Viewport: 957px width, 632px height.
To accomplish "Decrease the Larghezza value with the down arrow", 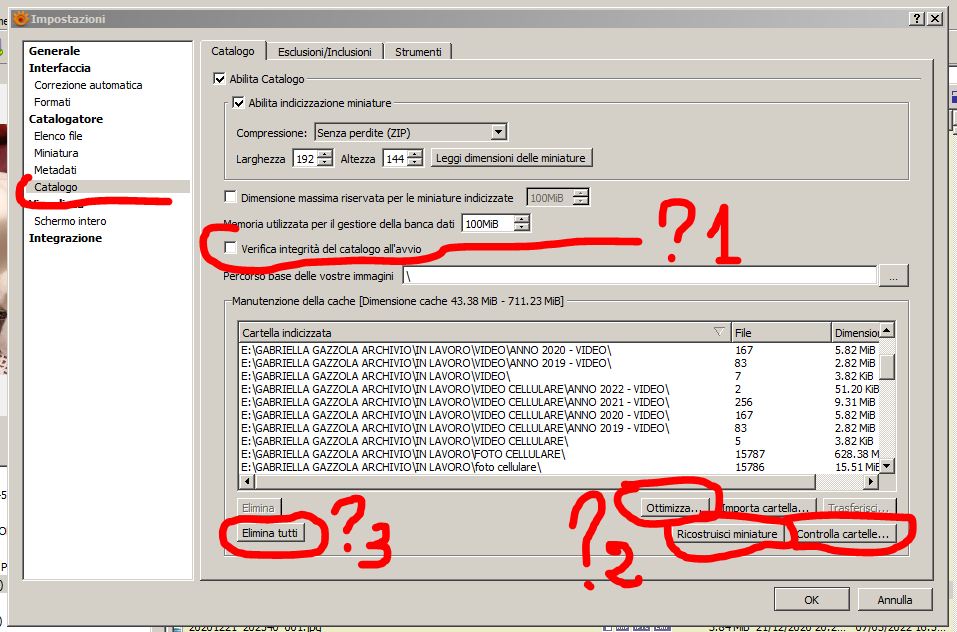I will click(326, 162).
